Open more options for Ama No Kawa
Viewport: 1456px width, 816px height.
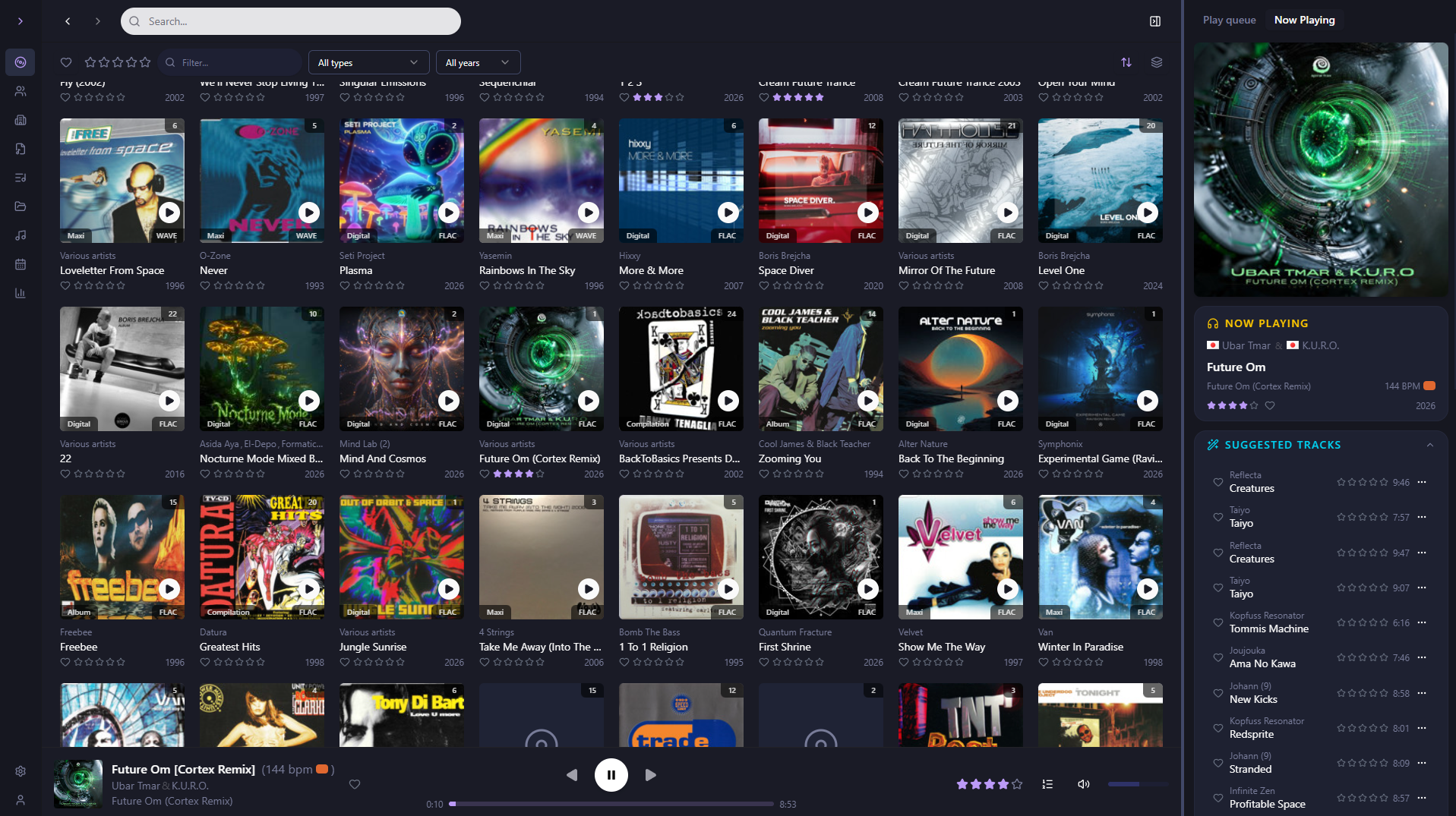point(1422,657)
